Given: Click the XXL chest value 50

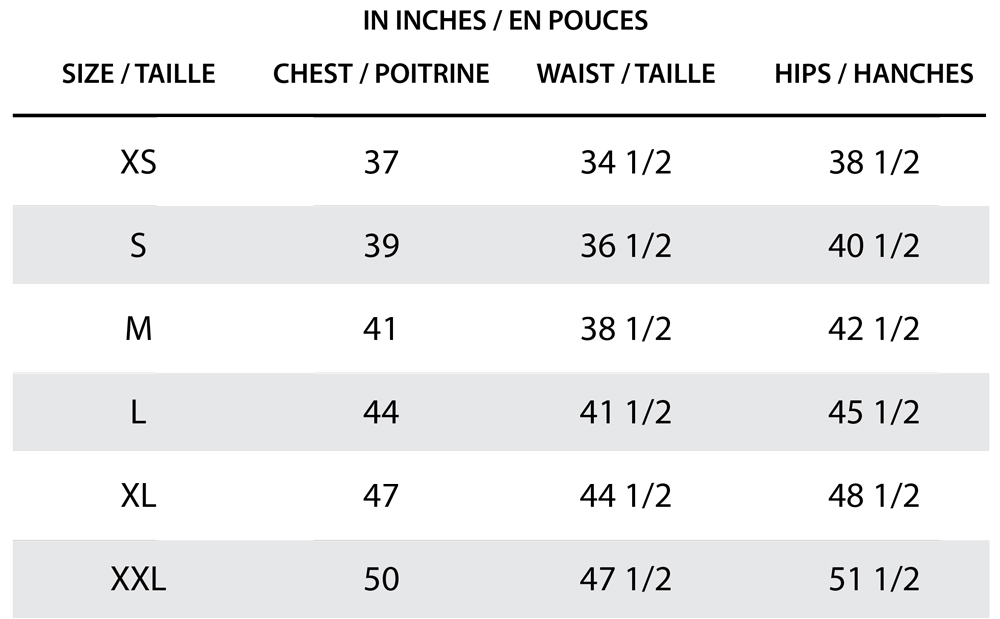Looking at the screenshot, I should [x=381, y=578].
